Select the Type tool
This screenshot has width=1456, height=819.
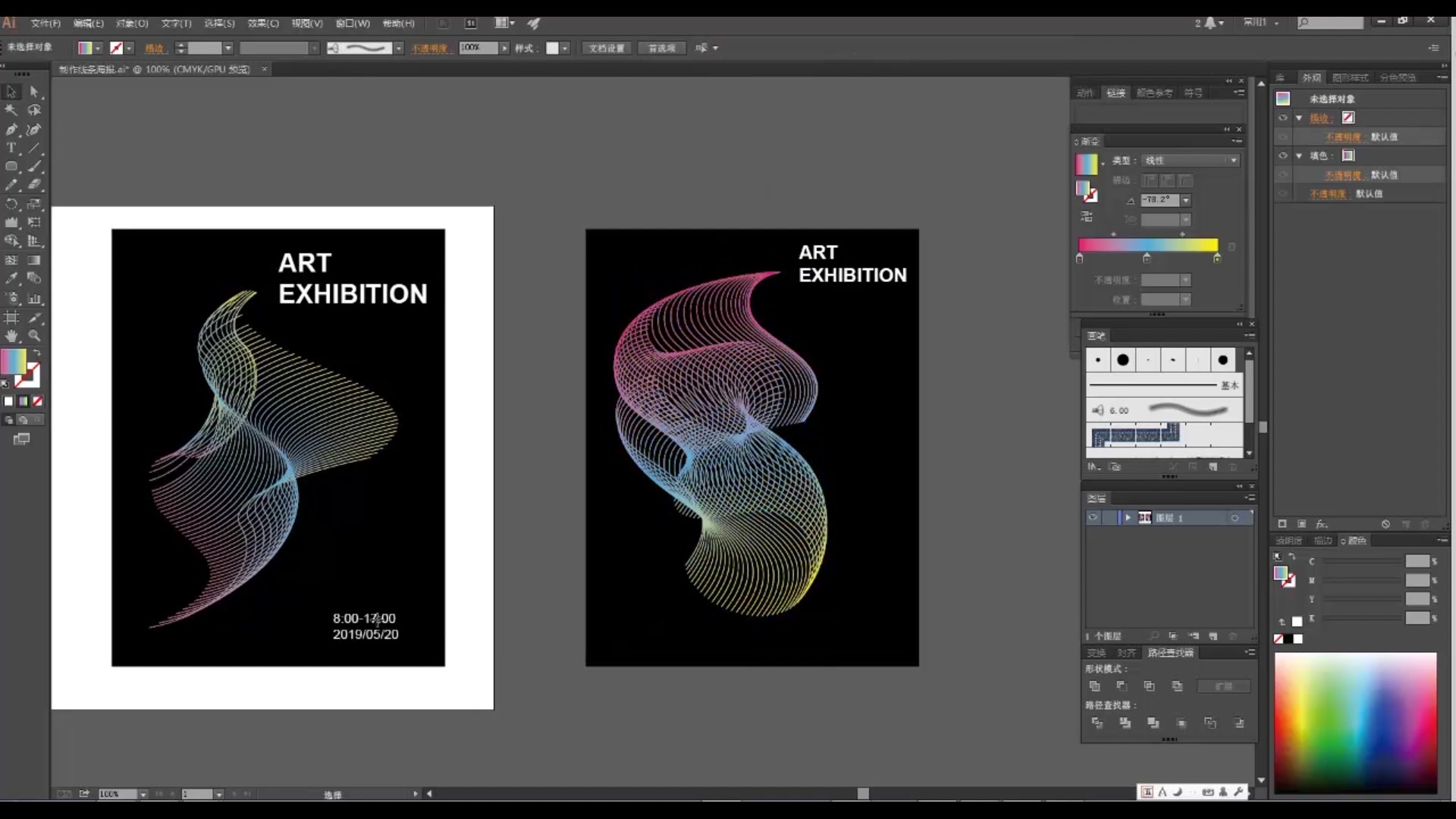[x=11, y=148]
